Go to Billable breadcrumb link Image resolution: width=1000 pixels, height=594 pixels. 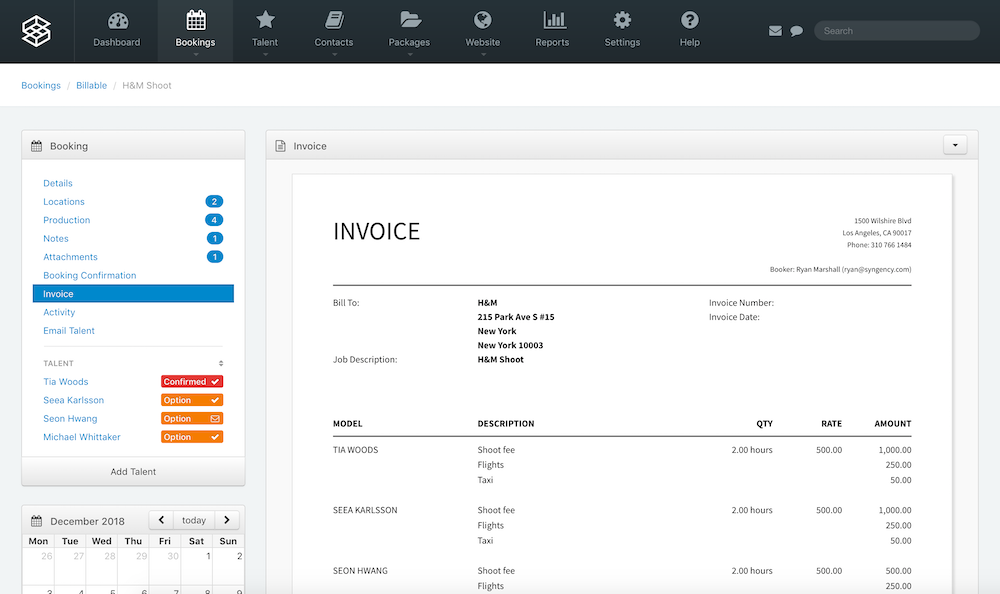tap(92, 85)
